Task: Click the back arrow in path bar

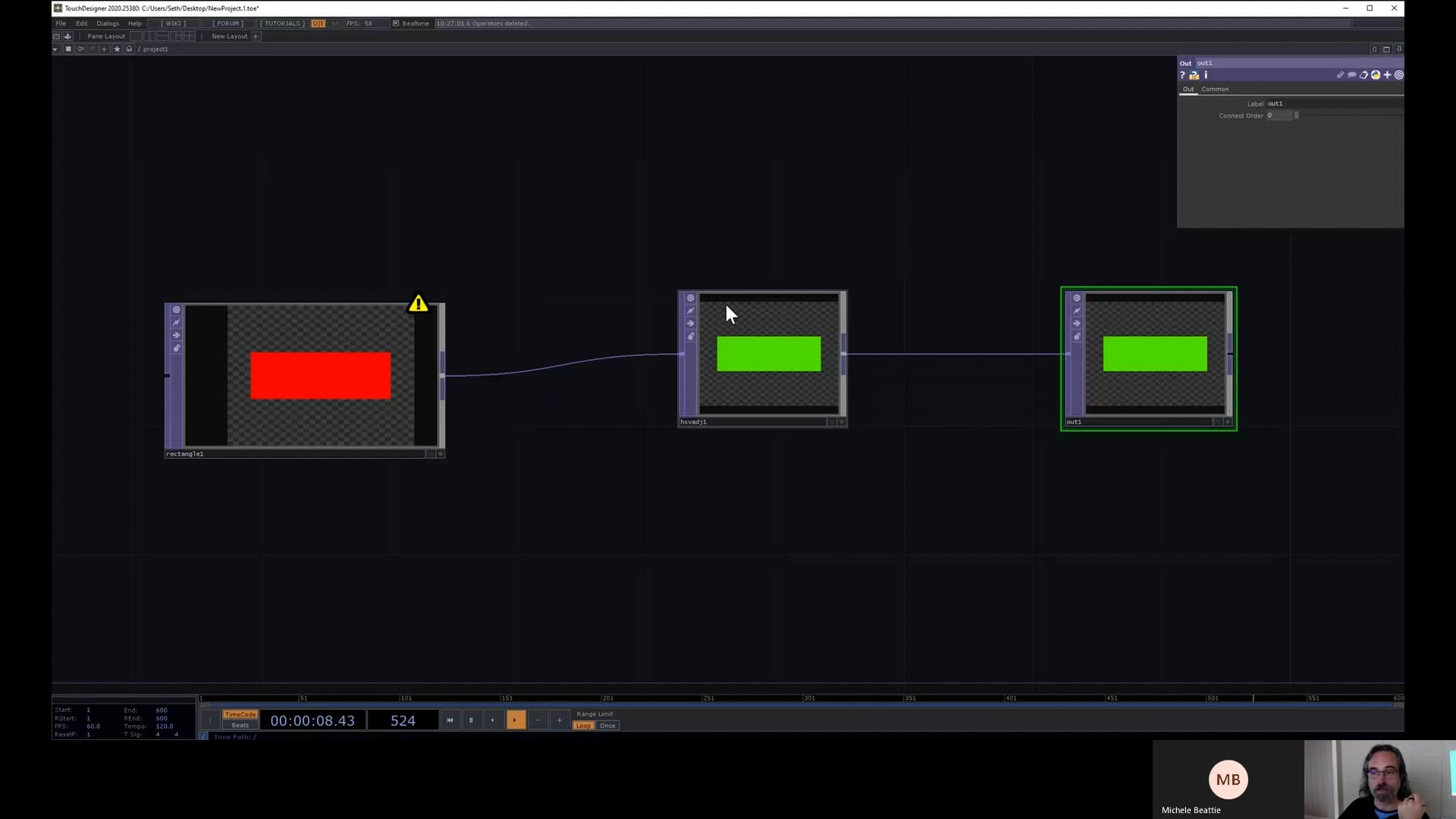Action: point(80,49)
